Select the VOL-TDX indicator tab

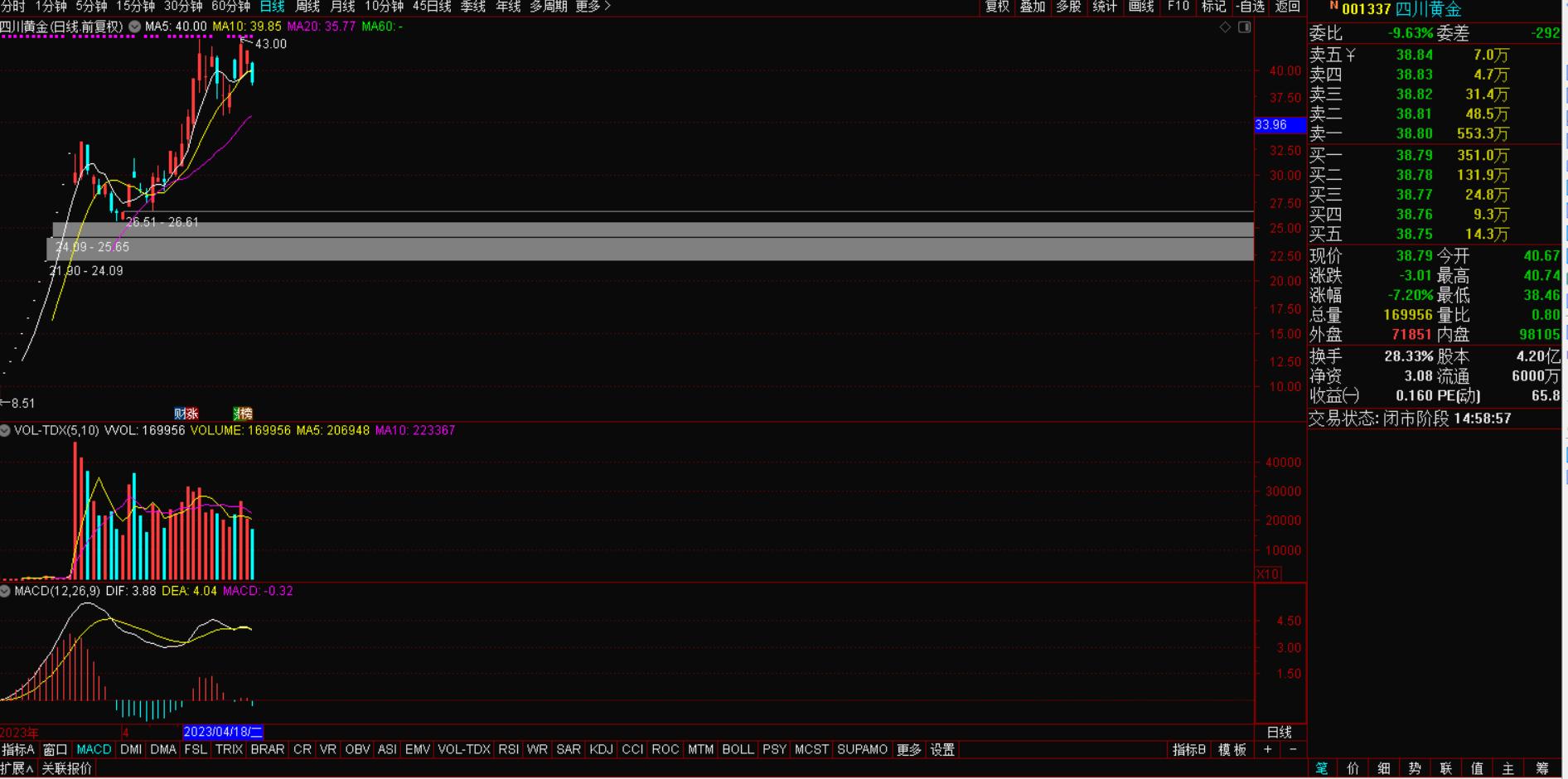coord(464,749)
